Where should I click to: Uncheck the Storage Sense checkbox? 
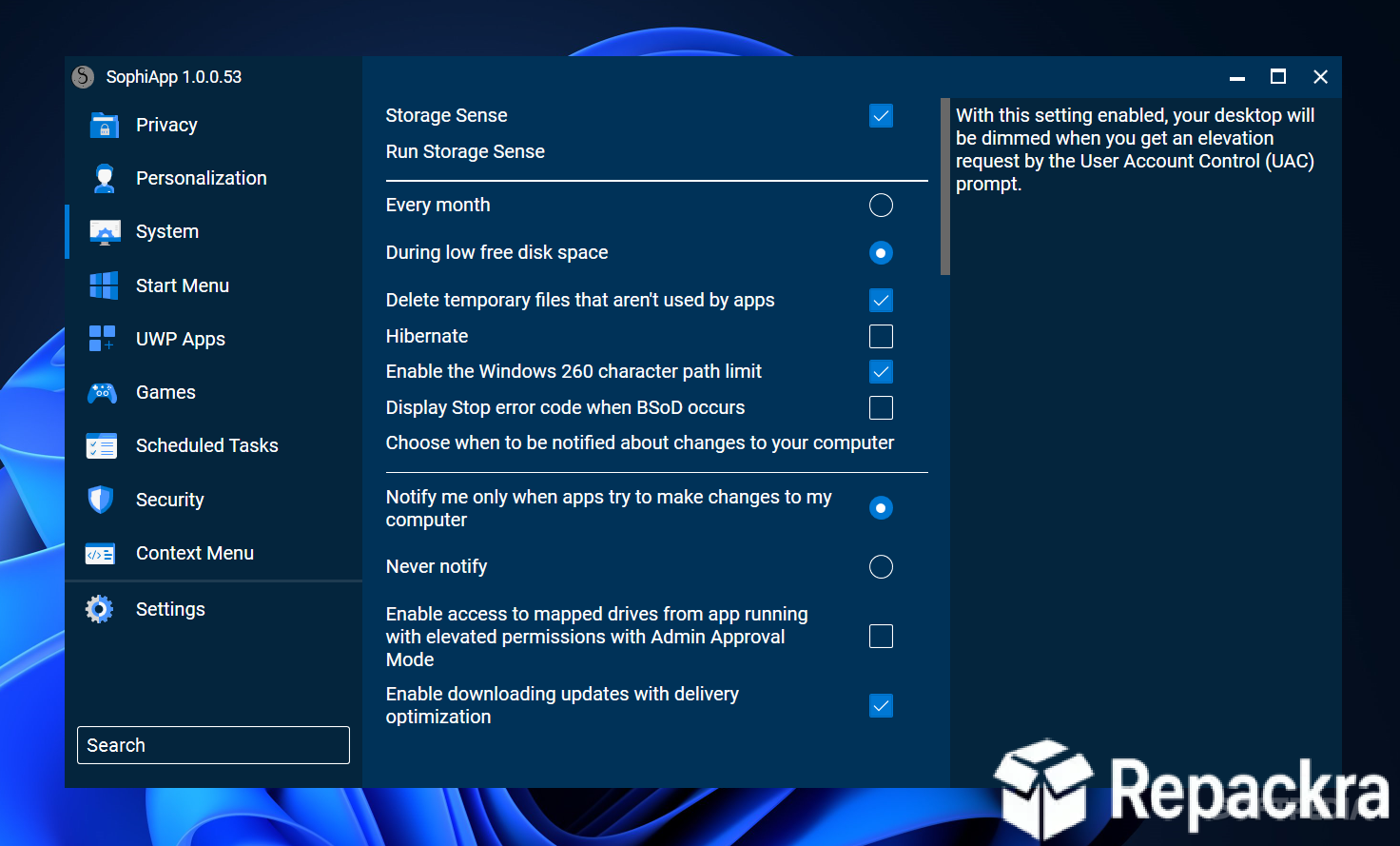882,116
